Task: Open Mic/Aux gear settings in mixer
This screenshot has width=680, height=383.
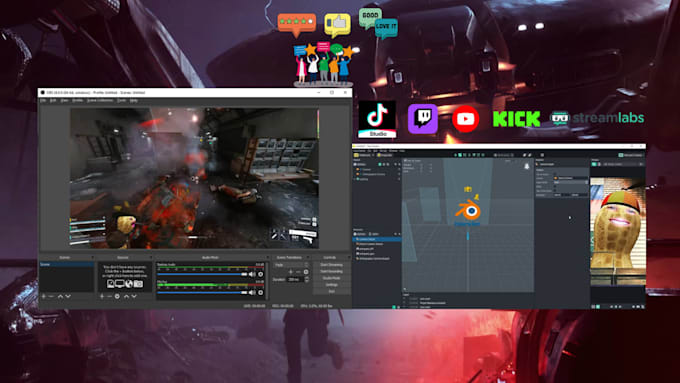Action: 261,292
